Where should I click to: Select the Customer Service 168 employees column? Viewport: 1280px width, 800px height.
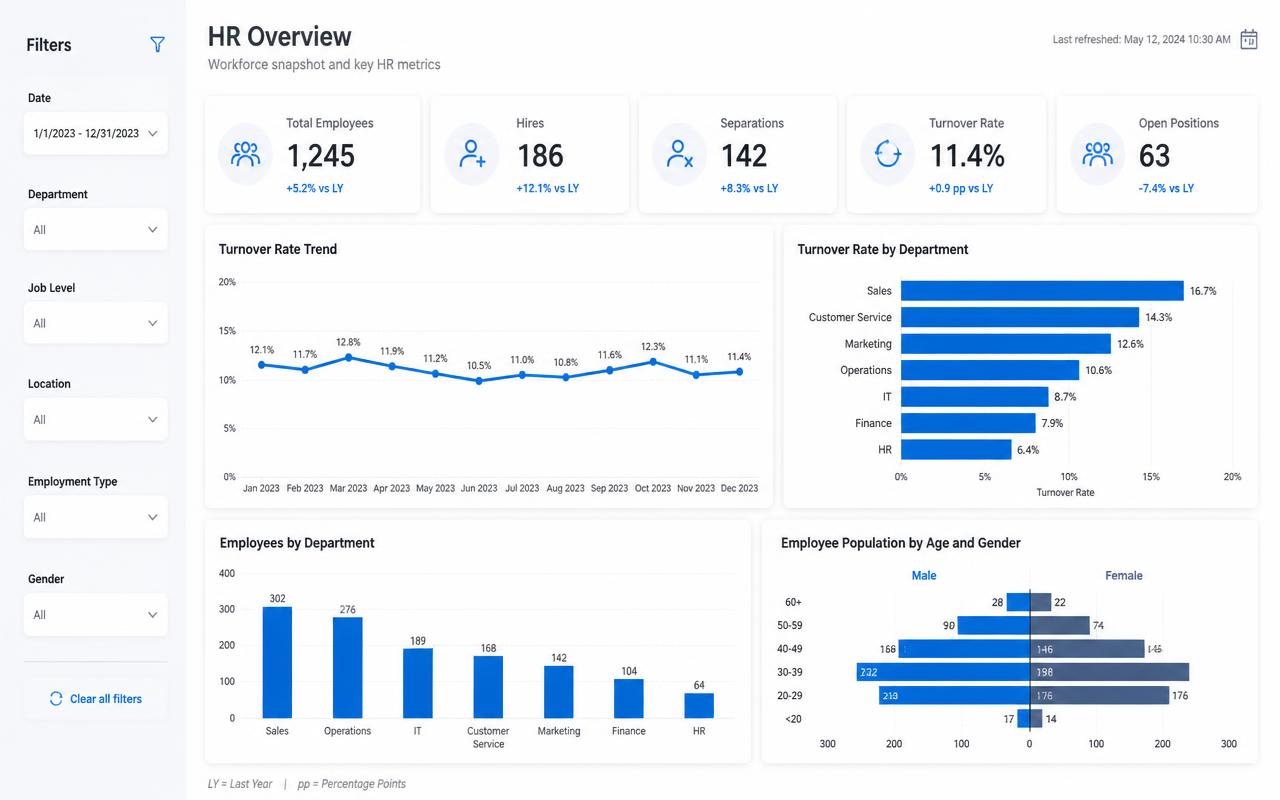[488, 687]
